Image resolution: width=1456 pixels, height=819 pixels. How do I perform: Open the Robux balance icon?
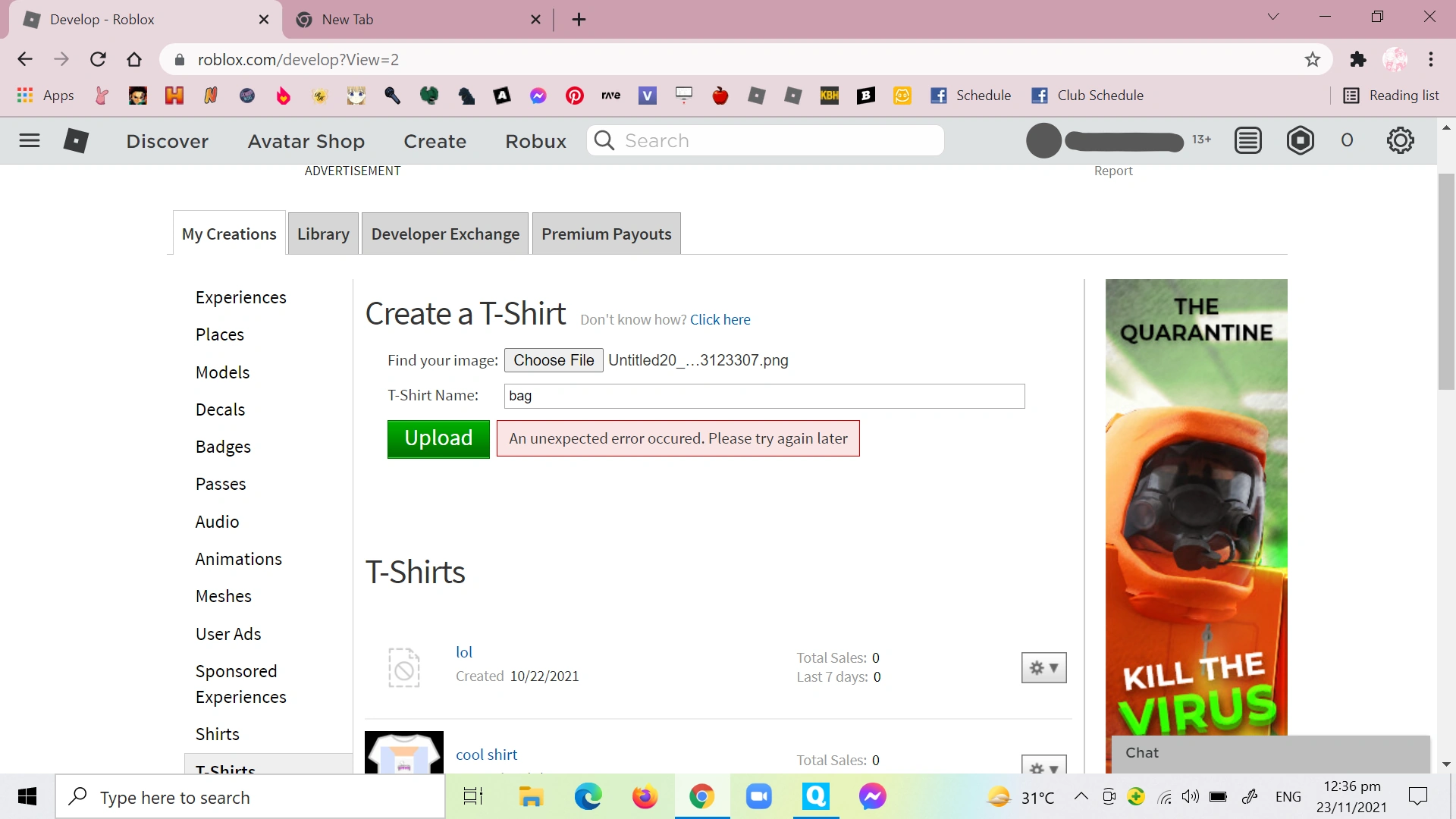click(1301, 140)
